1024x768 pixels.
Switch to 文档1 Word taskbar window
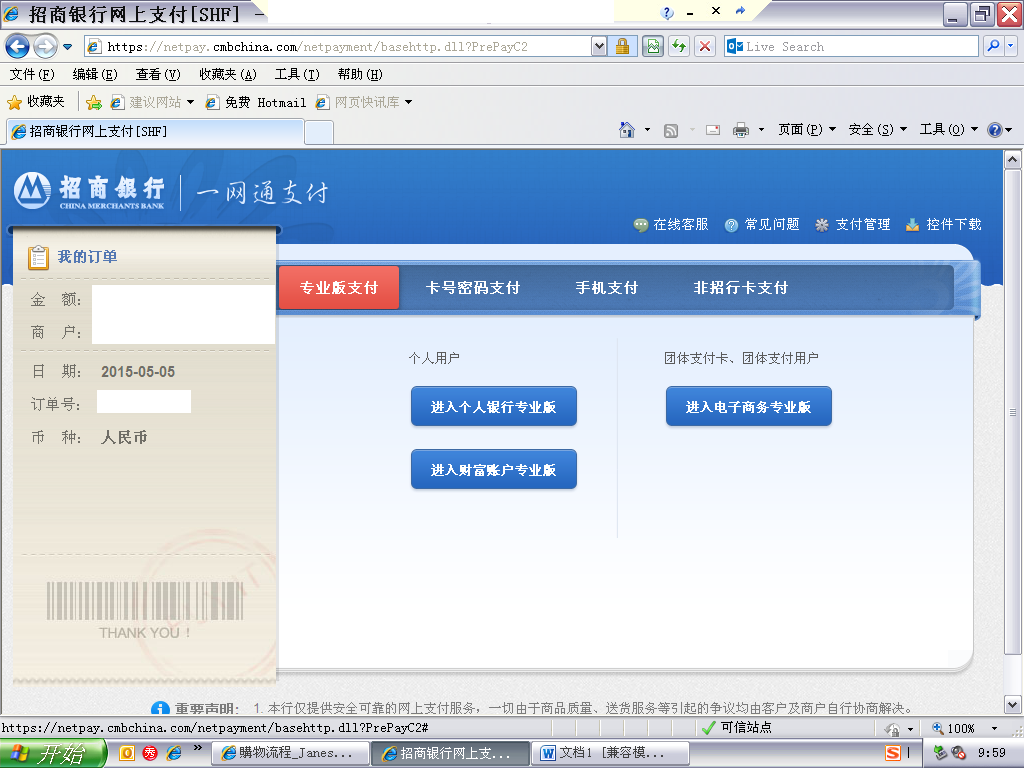tap(611, 753)
